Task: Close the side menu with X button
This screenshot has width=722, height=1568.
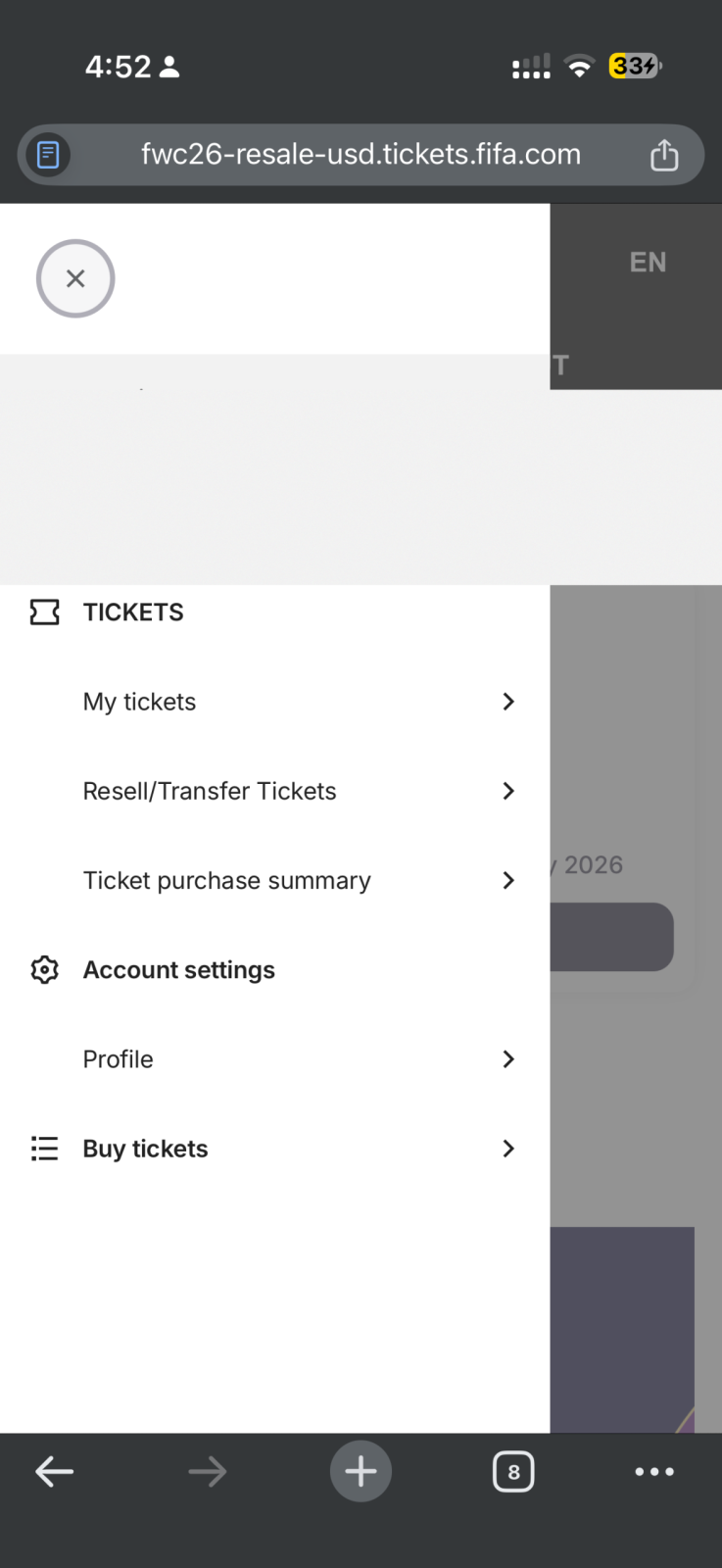Action: coord(75,278)
